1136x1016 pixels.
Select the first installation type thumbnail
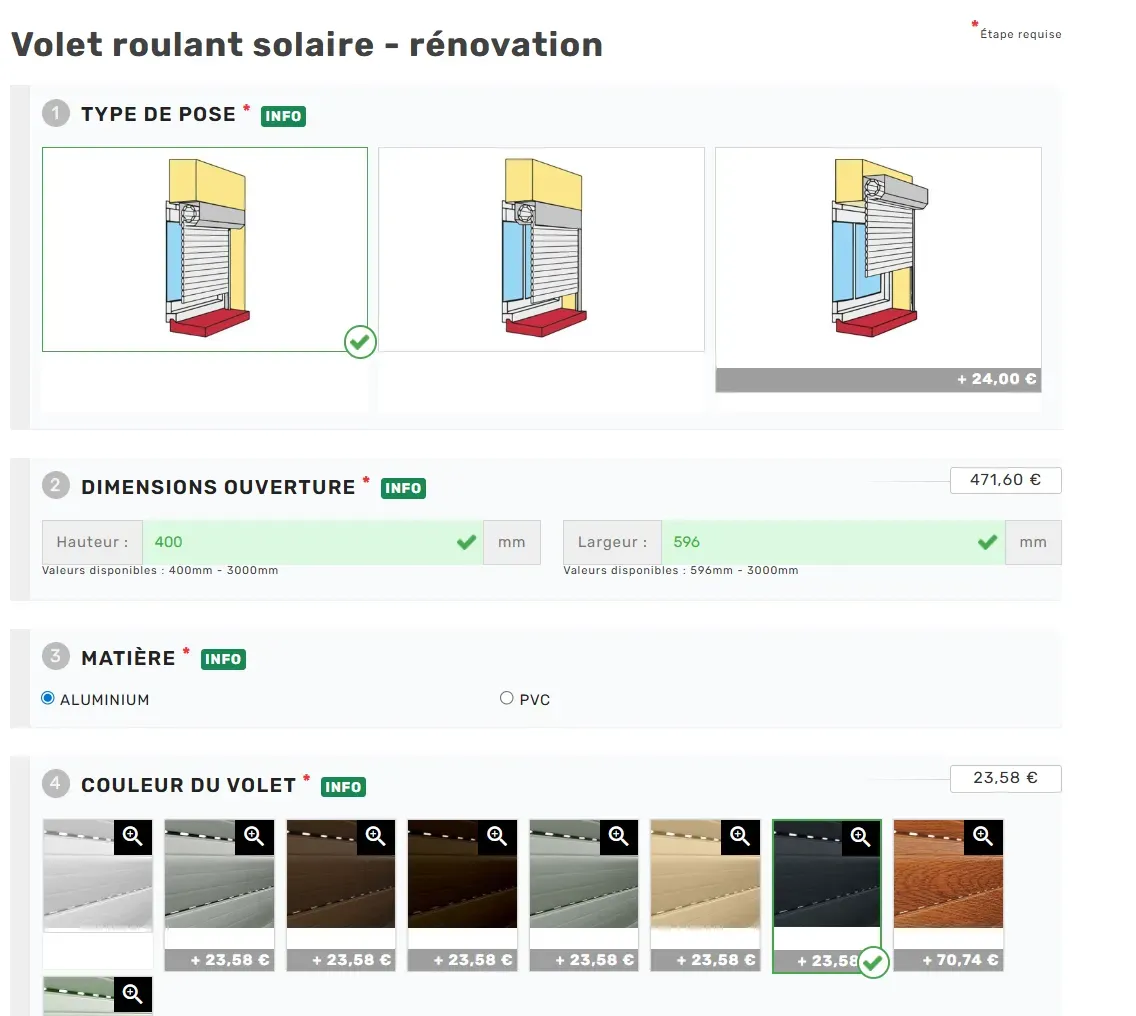[204, 249]
